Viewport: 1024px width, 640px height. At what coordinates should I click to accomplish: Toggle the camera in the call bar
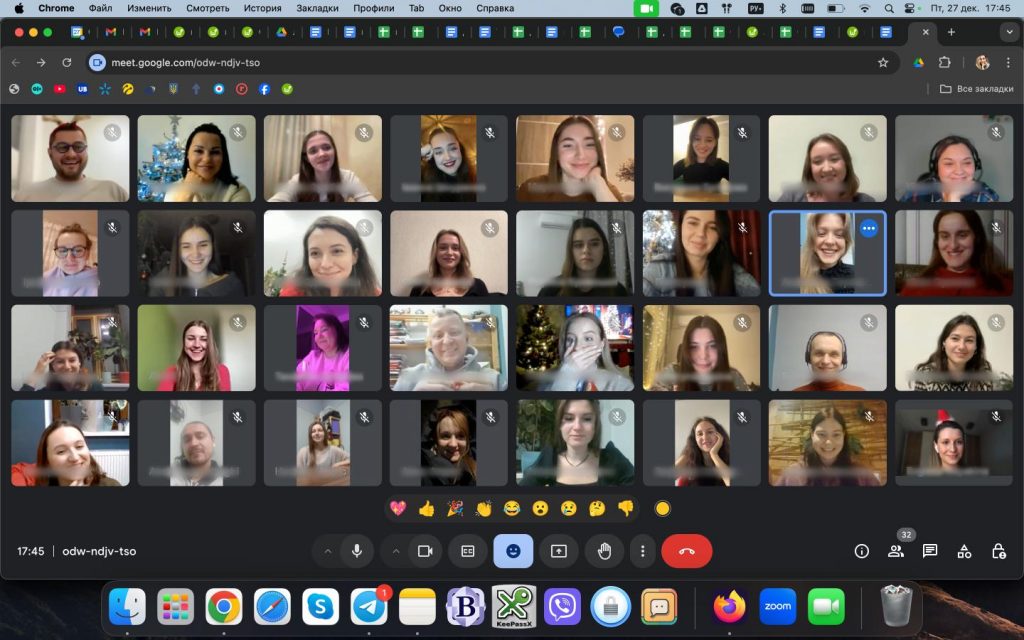425,551
